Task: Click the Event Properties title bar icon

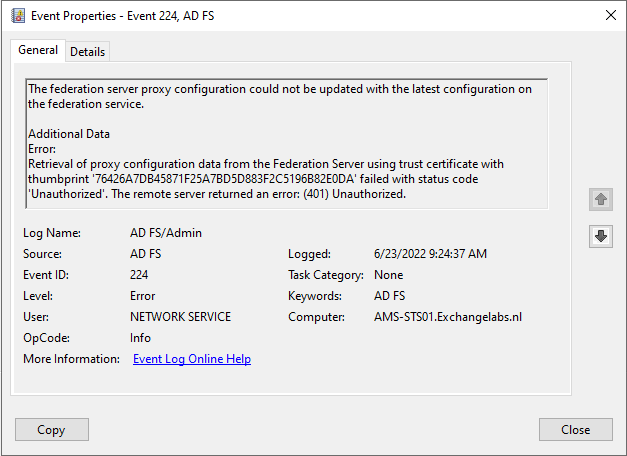Action: point(17,15)
